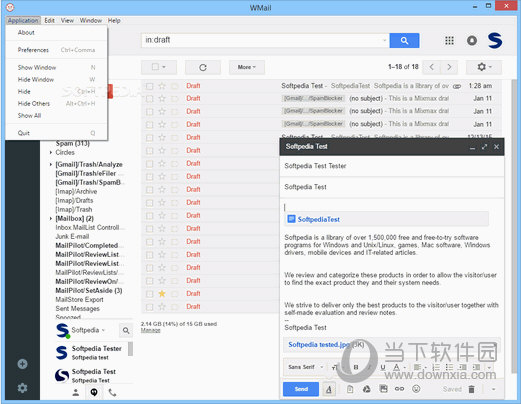Expand the Circles label in sidebar
521x404 pixels.
pyautogui.click(x=51, y=152)
